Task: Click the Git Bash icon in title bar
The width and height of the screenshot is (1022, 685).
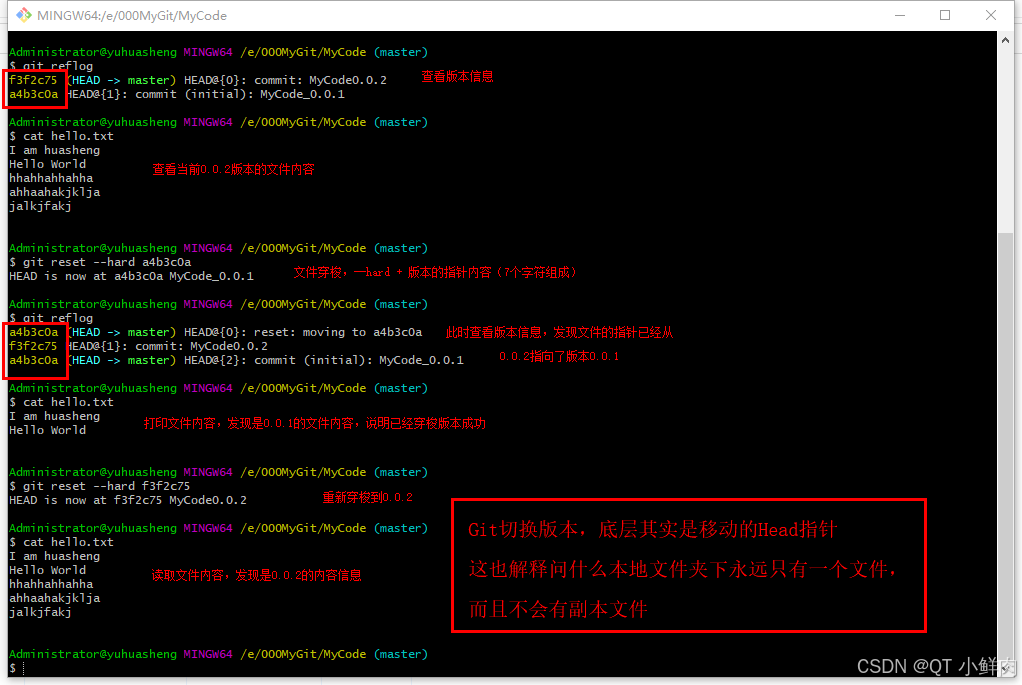Action: click(24, 15)
